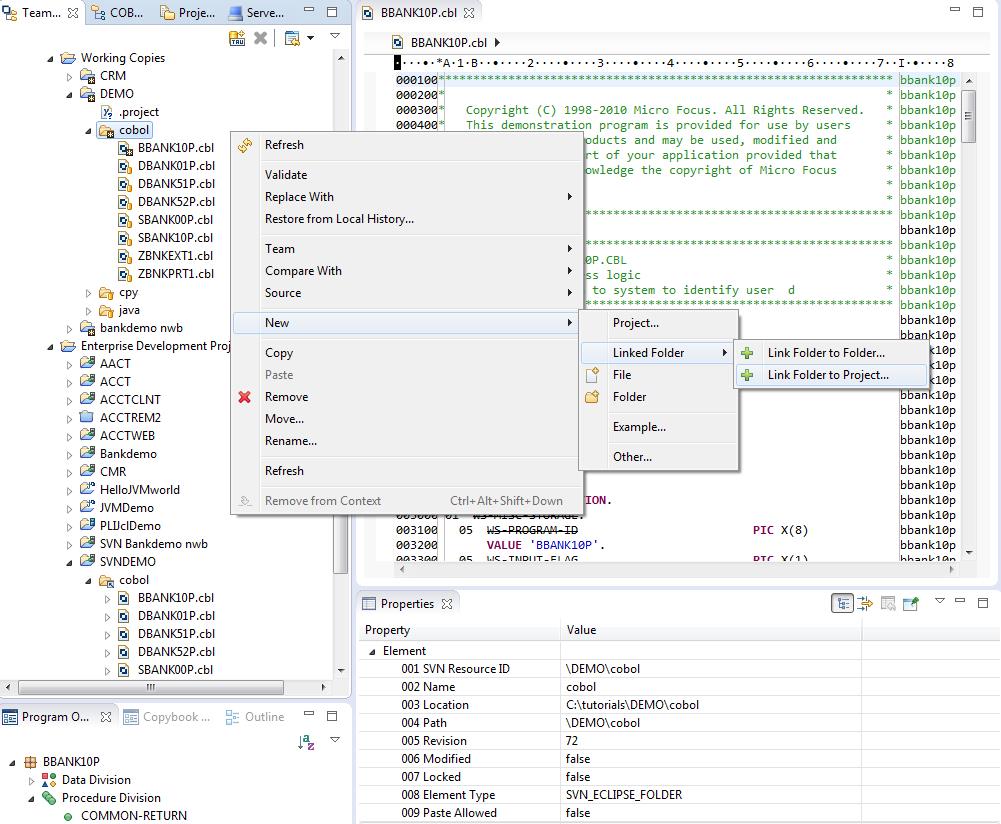
Task: Select the SBANK10P.cbl file row
Action: [x=176, y=237]
